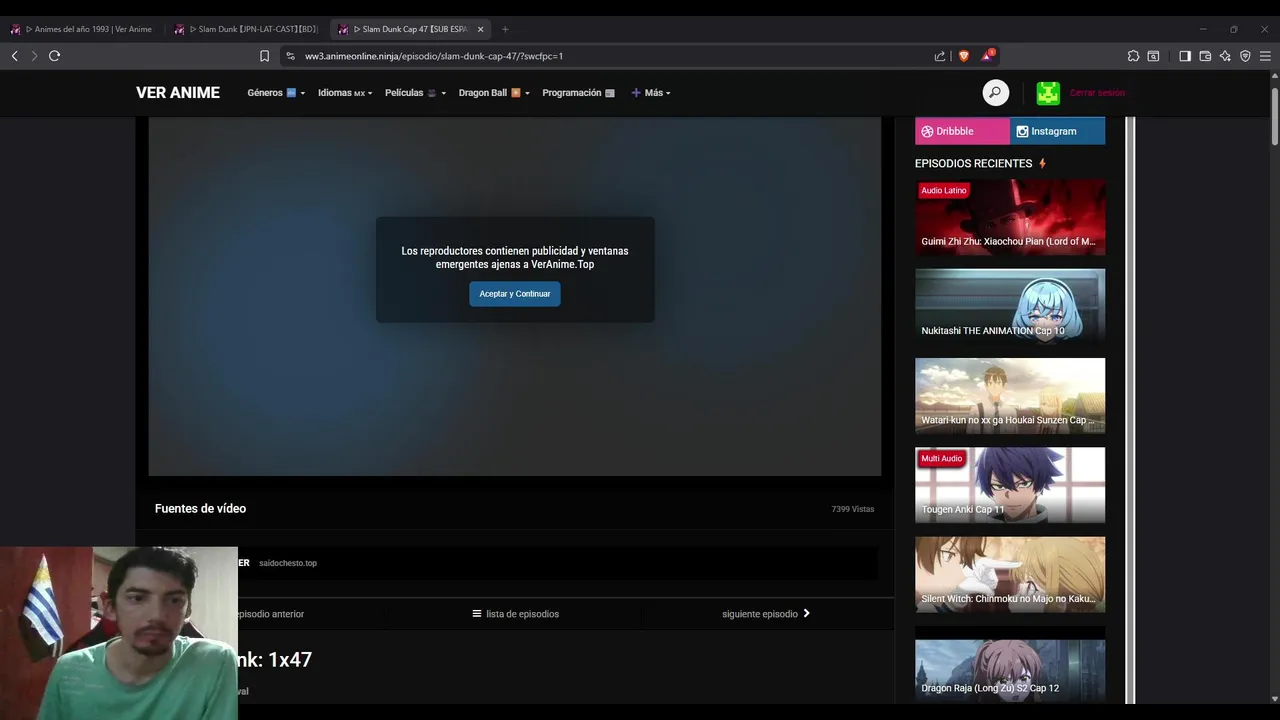The height and width of the screenshot is (720, 1280).
Task: Switch to Slam Dunk JPN-LAT-CAST tab
Action: click(247, 29)
